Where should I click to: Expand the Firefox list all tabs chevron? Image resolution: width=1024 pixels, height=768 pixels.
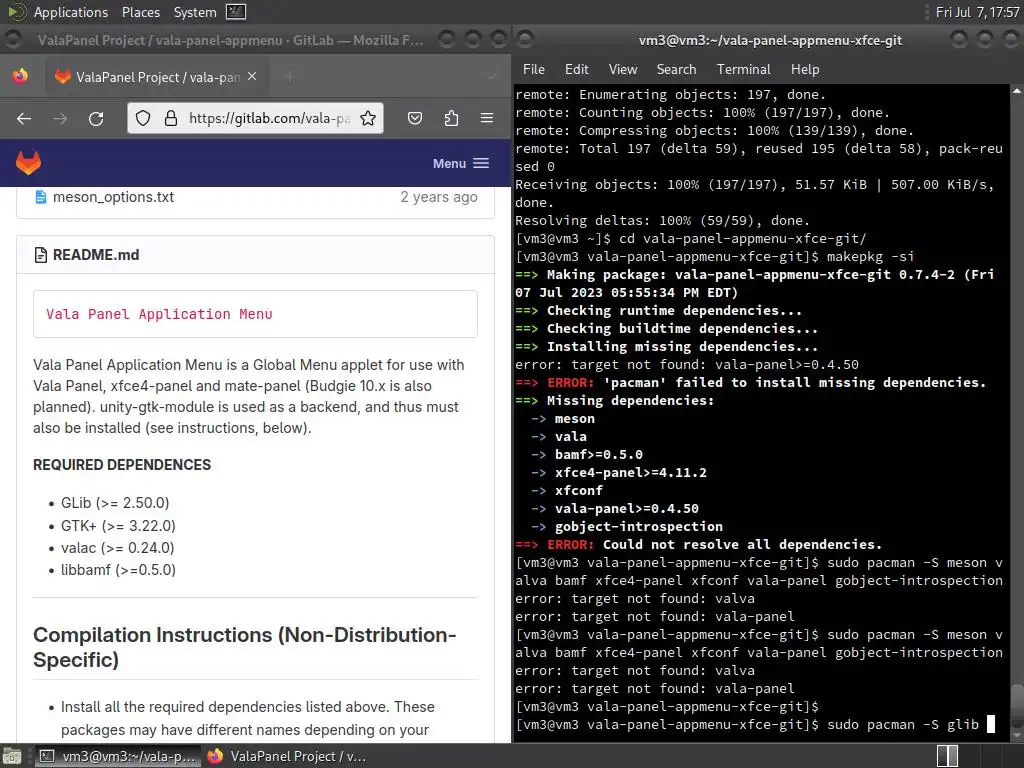(x=491, y=77)
